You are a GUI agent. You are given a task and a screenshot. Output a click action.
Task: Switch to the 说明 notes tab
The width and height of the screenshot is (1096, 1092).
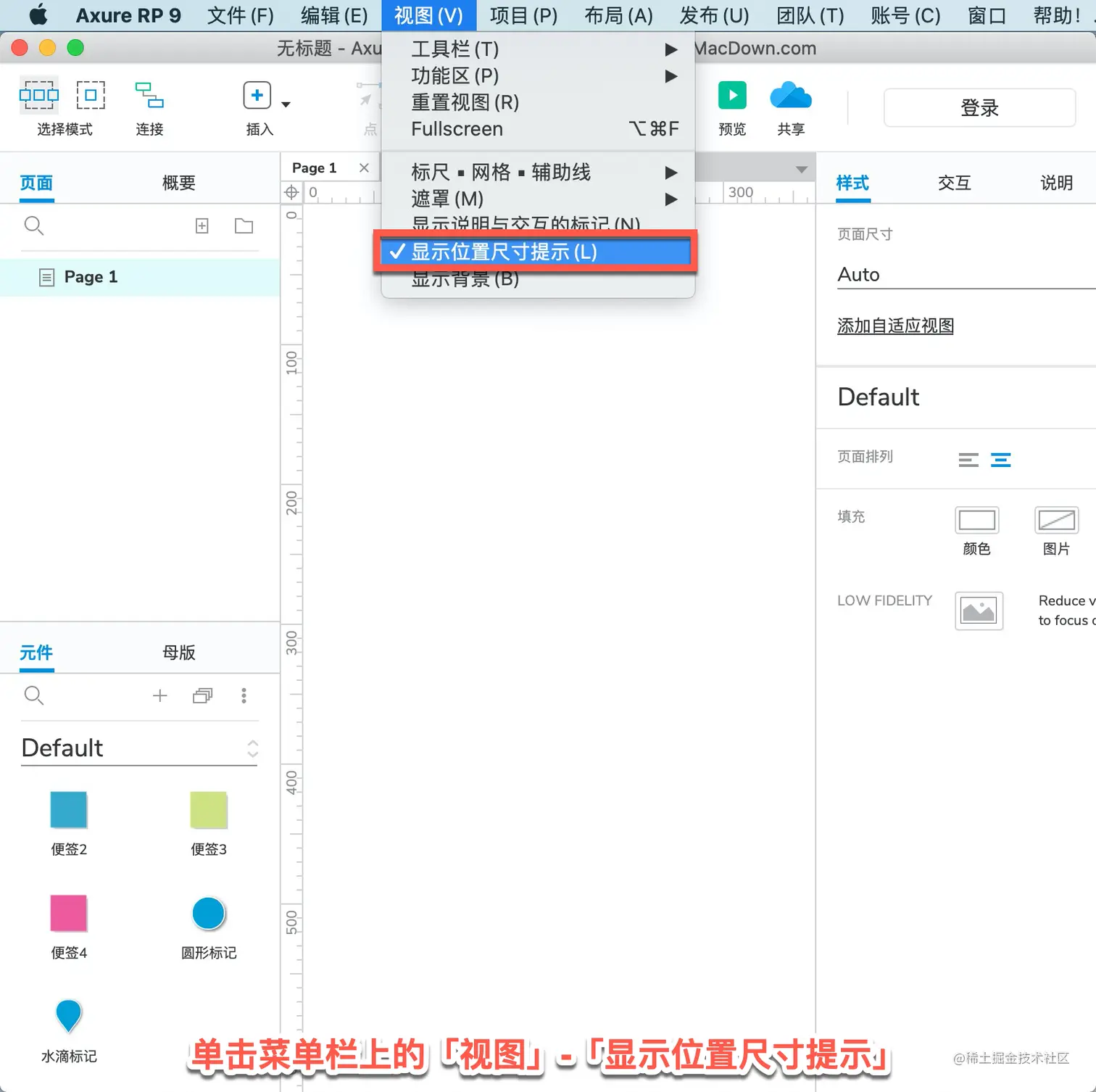click(x=1057, y=183)
